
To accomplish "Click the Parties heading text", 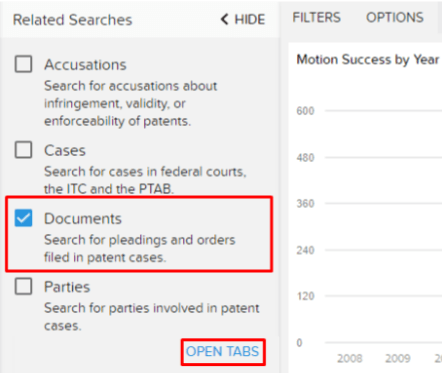I will [x=67, y=287].
